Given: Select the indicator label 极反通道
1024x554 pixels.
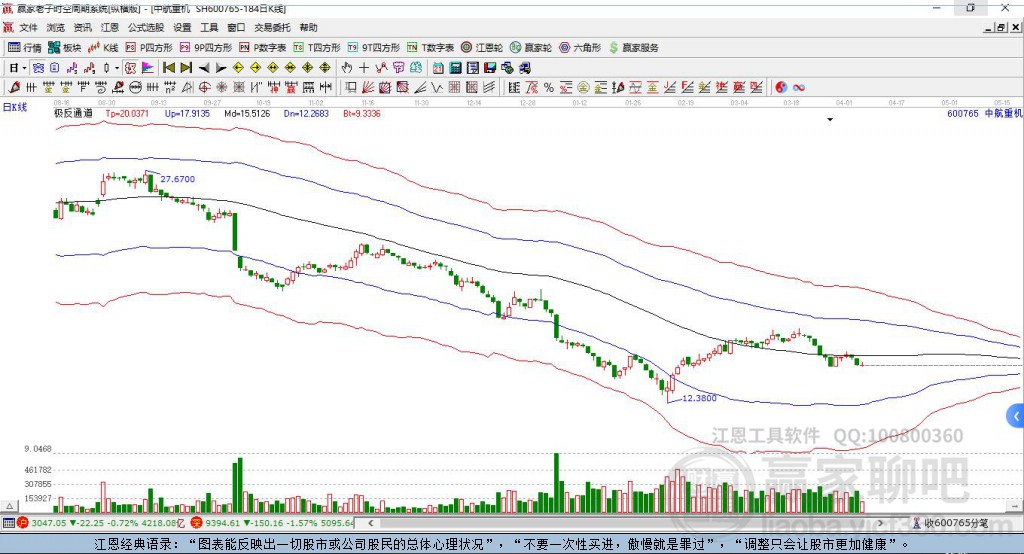Looking at the screenshot, I should 73,113.
